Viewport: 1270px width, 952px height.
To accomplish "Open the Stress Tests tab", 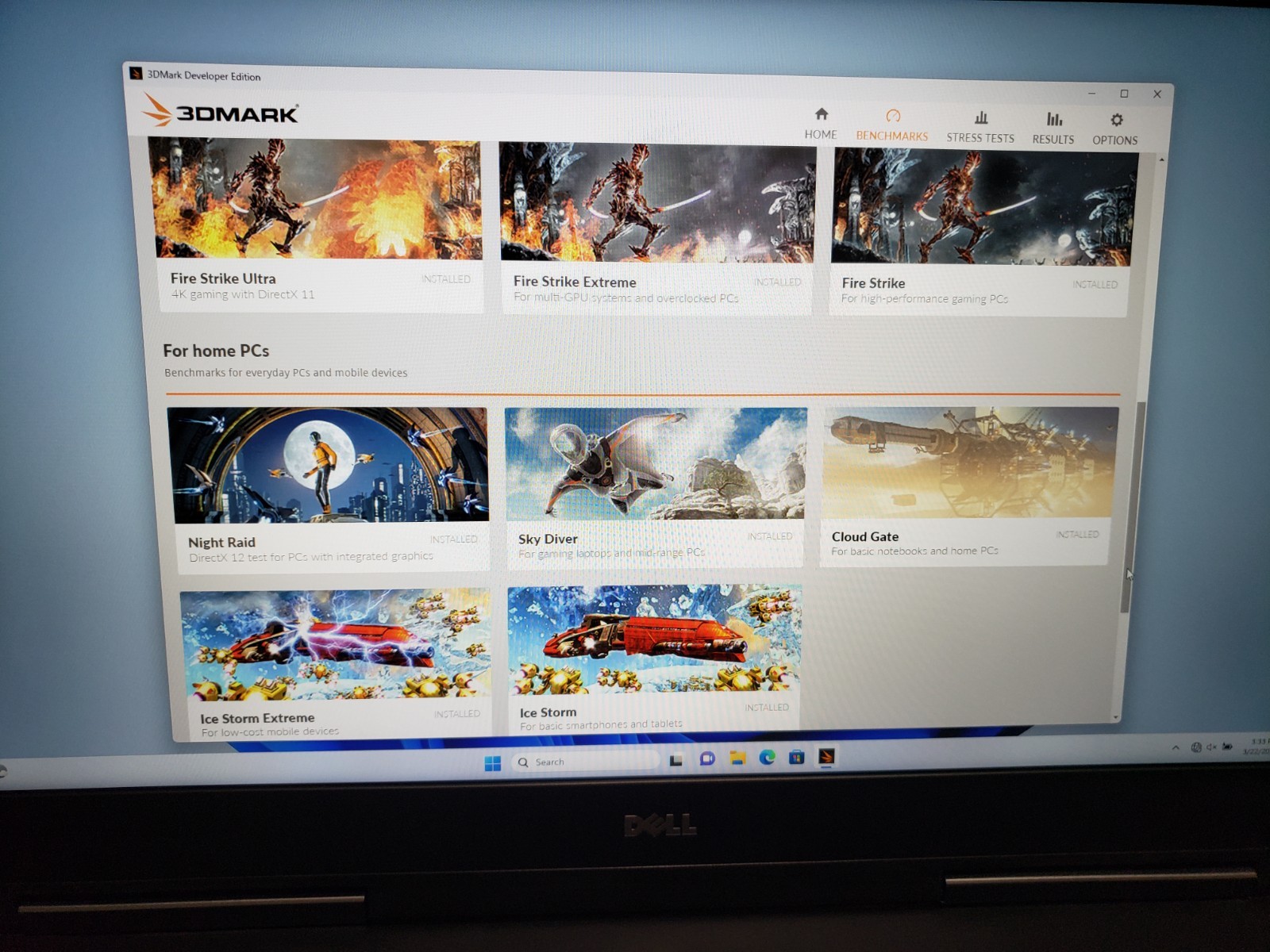I will (980, 128).
